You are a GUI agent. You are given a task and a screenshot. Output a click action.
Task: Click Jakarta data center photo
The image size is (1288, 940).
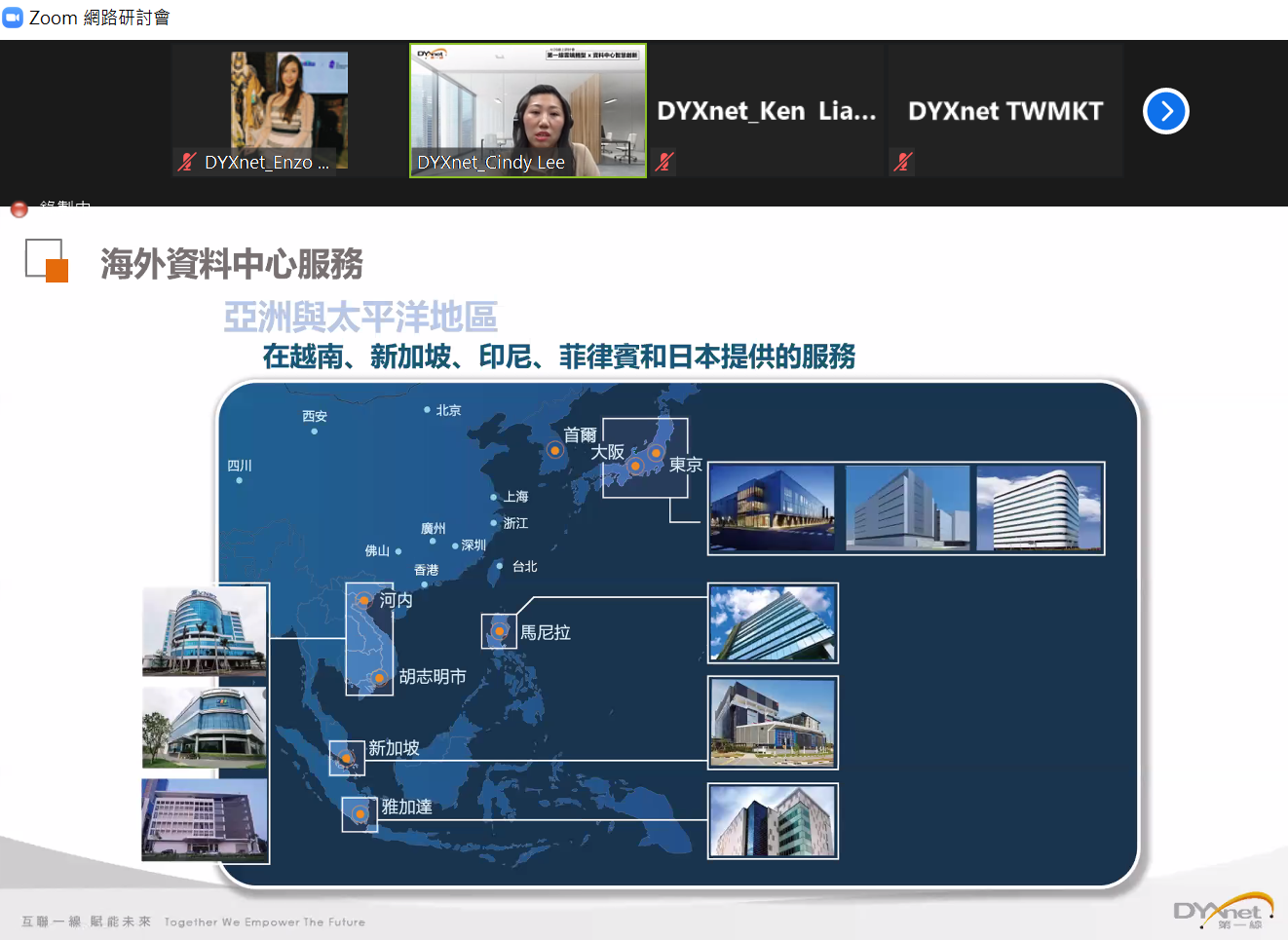tap(774, 821)
